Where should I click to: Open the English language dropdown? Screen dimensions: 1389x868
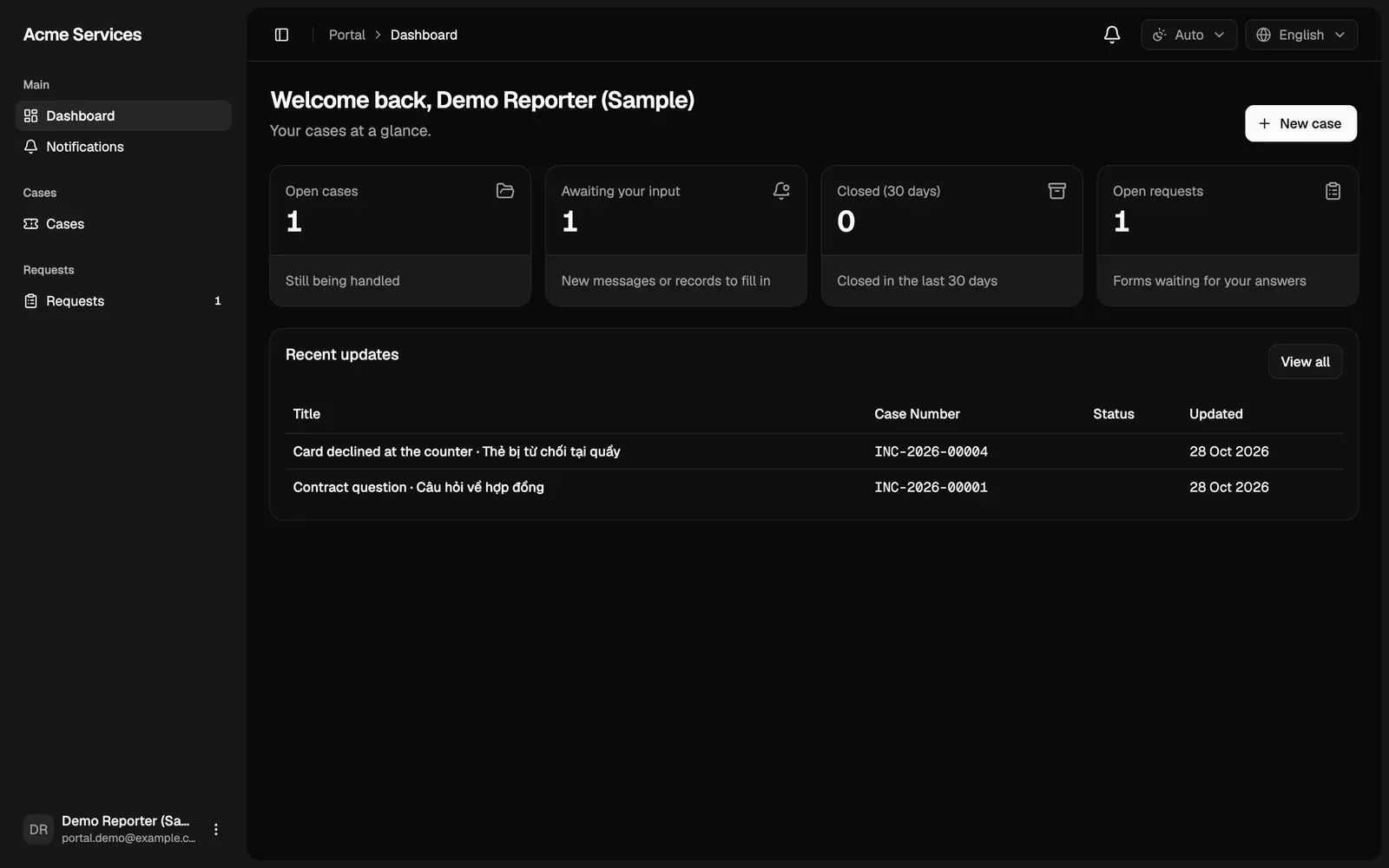pos(1301,35)
